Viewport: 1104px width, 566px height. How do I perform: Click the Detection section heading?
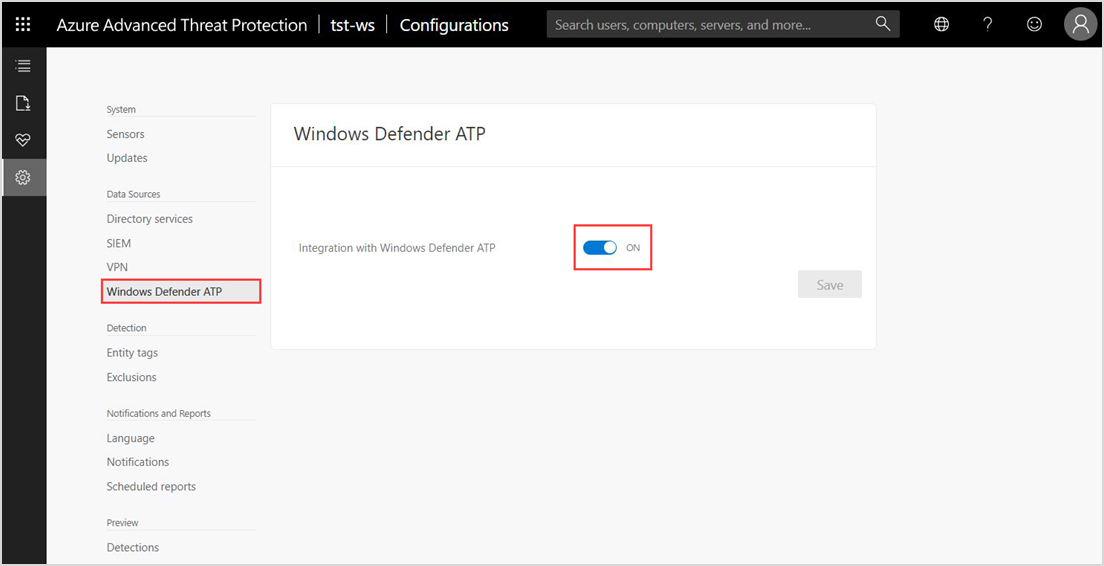126,328
